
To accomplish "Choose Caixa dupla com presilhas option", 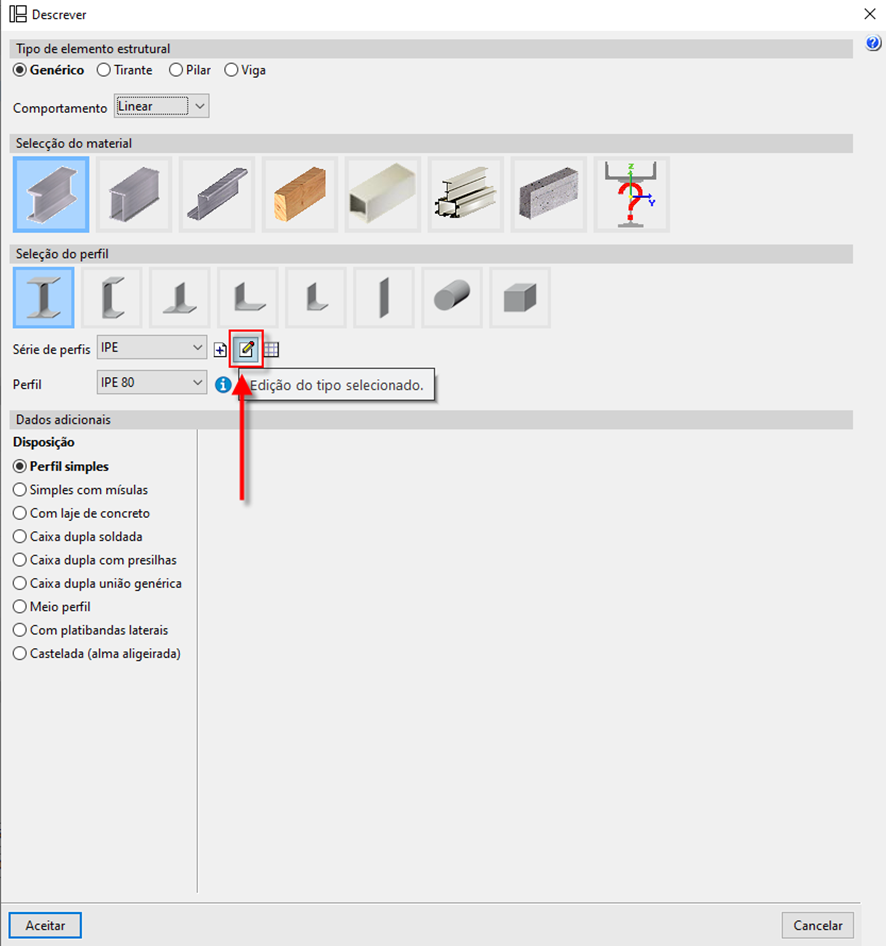I will [x=95, y=560].
